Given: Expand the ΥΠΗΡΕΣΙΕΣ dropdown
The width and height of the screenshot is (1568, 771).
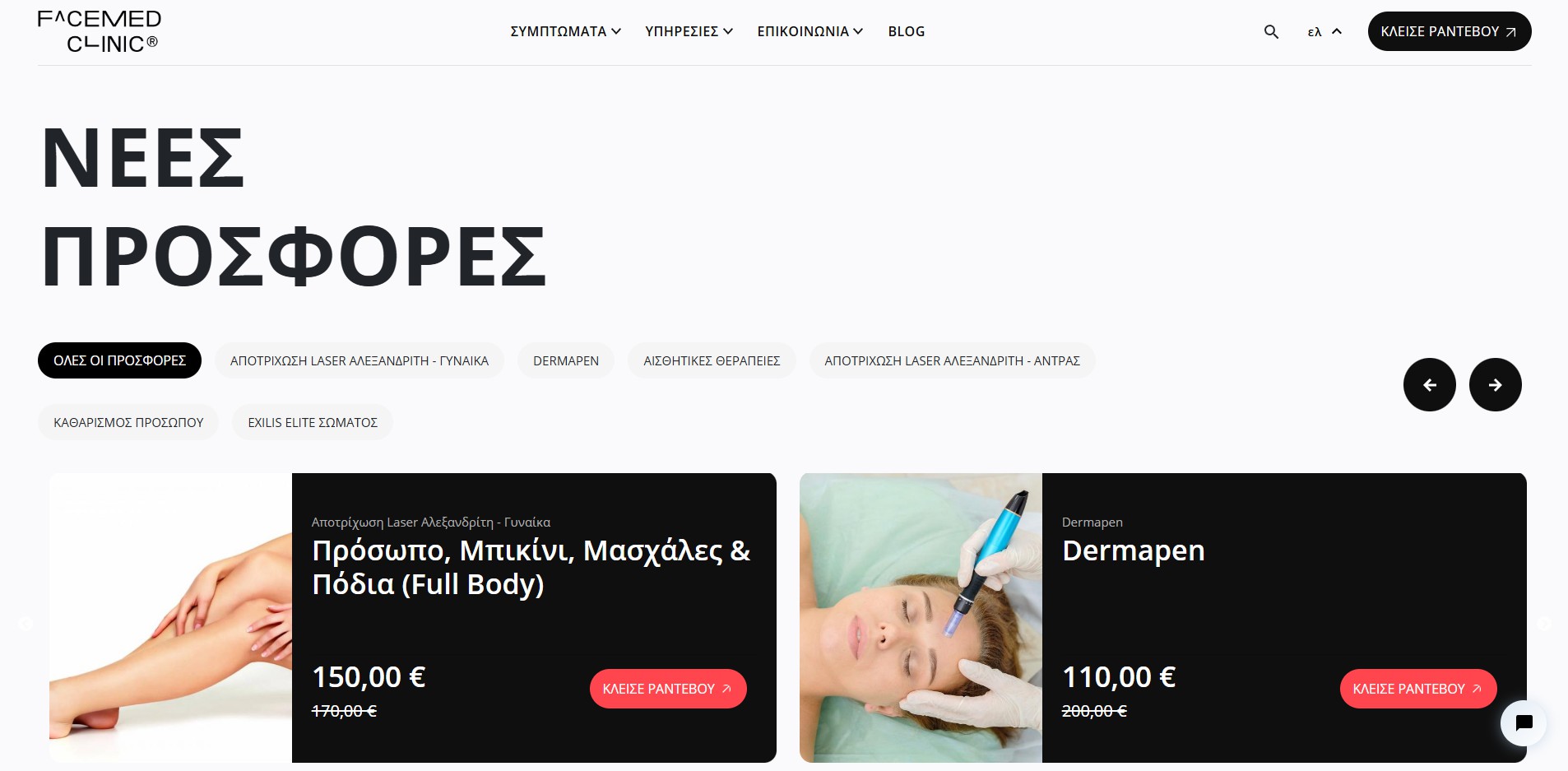Looking at the screenshot, I should click(689, 31).
